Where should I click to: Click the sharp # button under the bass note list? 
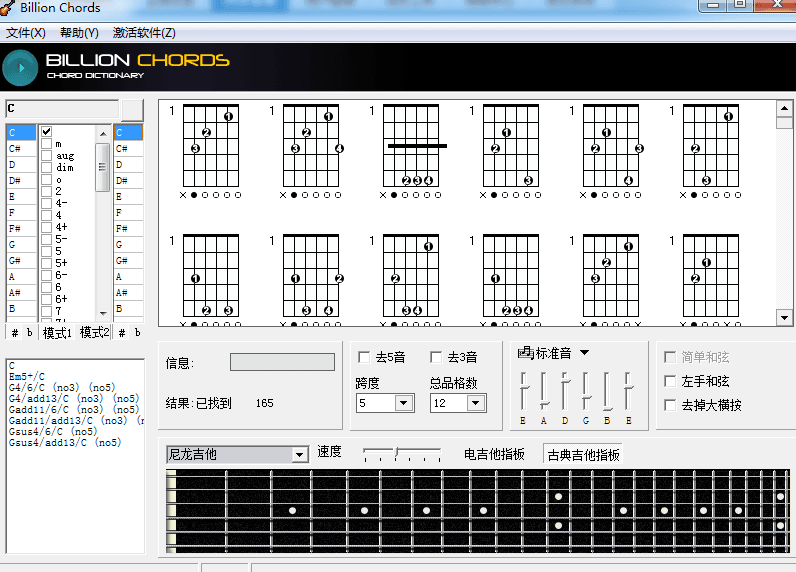(122, 333)
